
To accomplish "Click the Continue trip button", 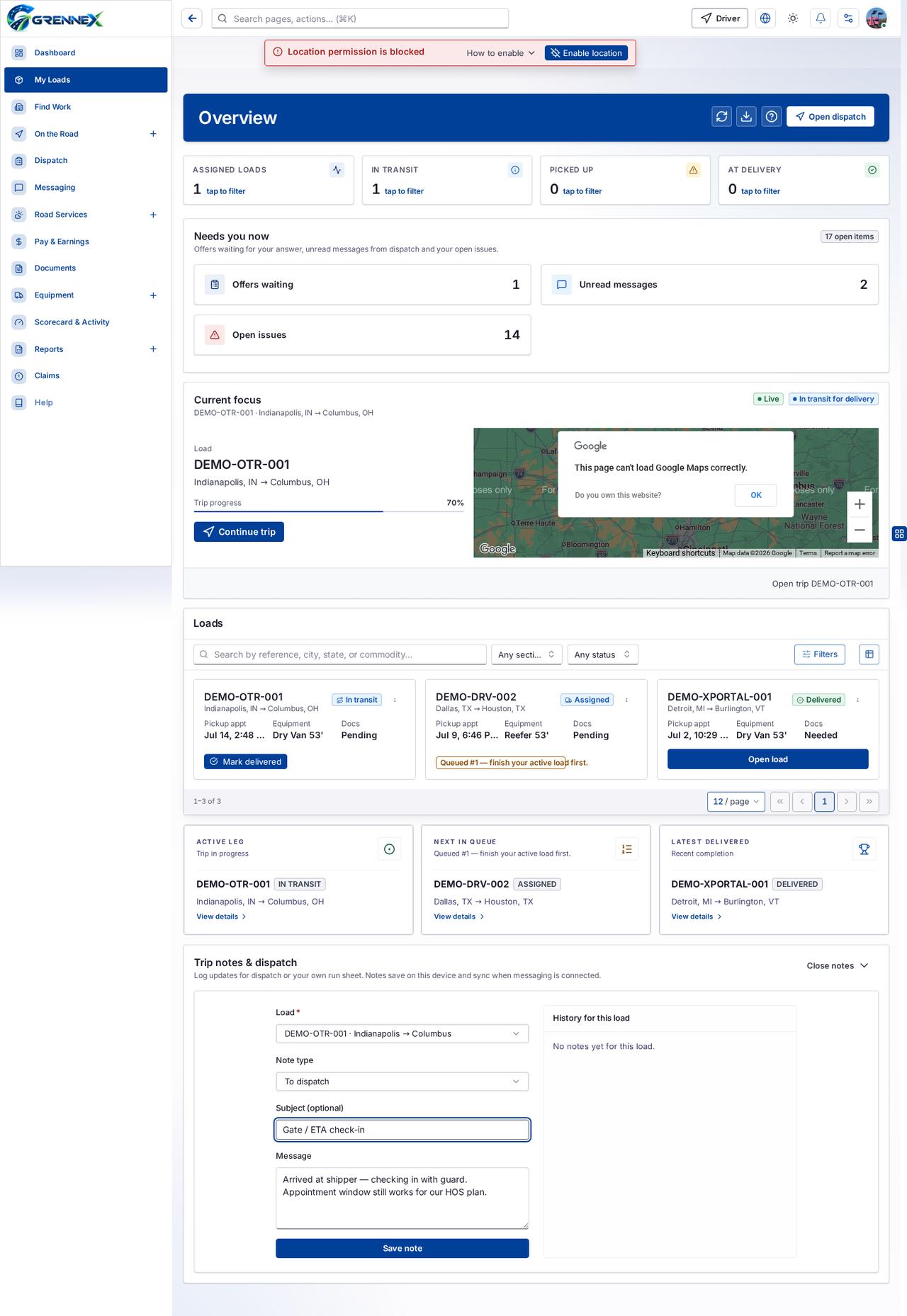I will coord(239,532).
